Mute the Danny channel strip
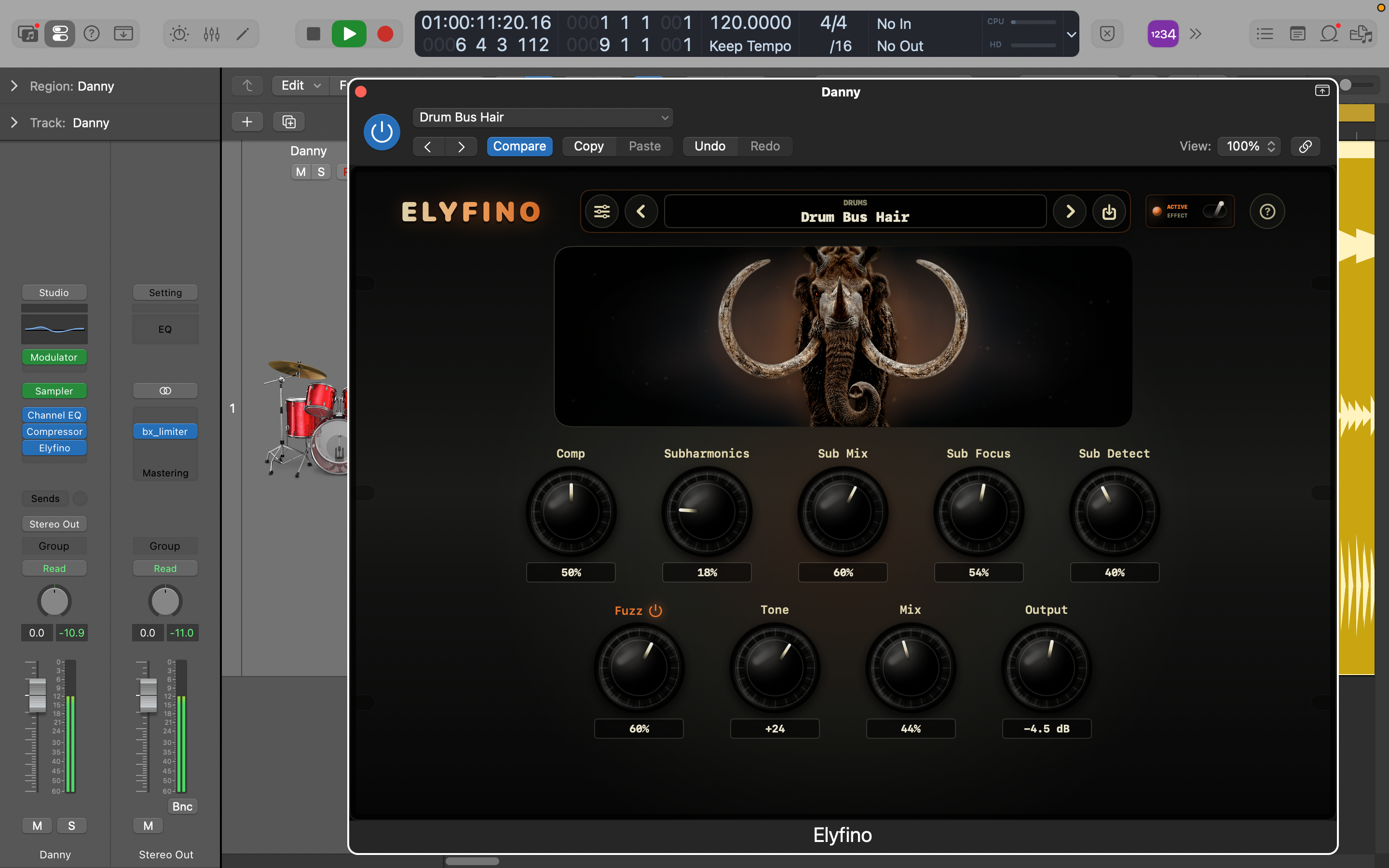Image resolution: width=1389 pixels, height=868 pixels. 37,826
